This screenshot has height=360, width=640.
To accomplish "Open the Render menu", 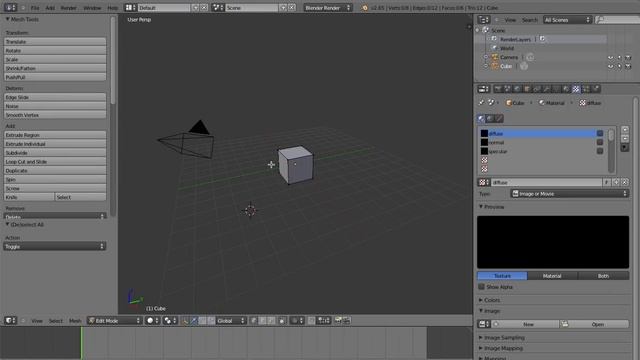I will click(x=69, y=8).
